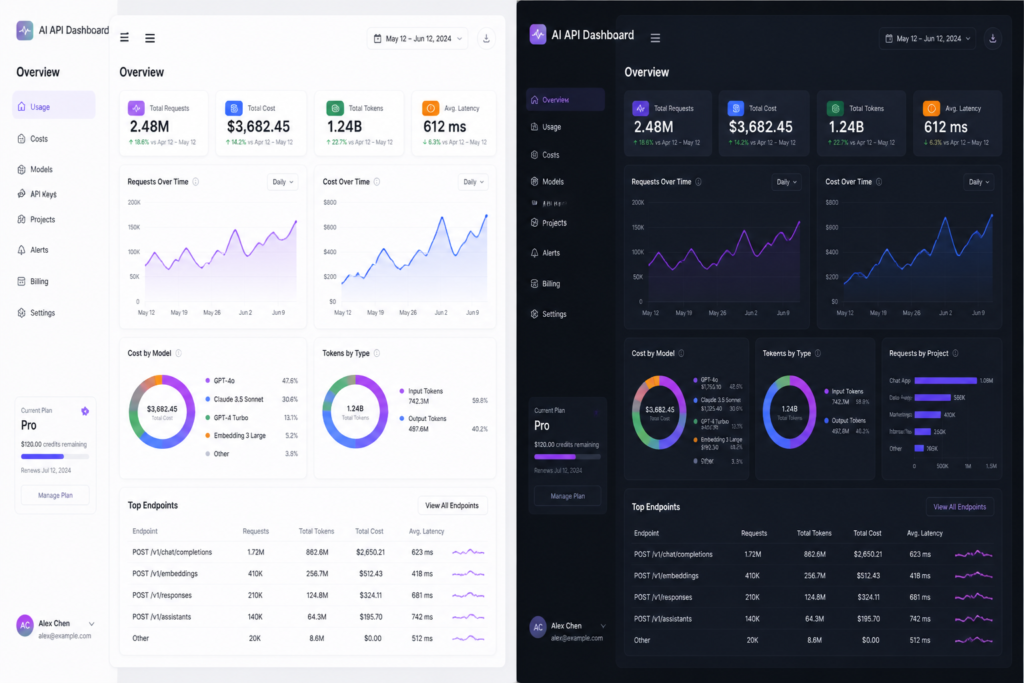This screenshot has height=683, width=1024.
Task: Click the orange Avg. Latency icon in the light dashboard
Action: [430, 108]
